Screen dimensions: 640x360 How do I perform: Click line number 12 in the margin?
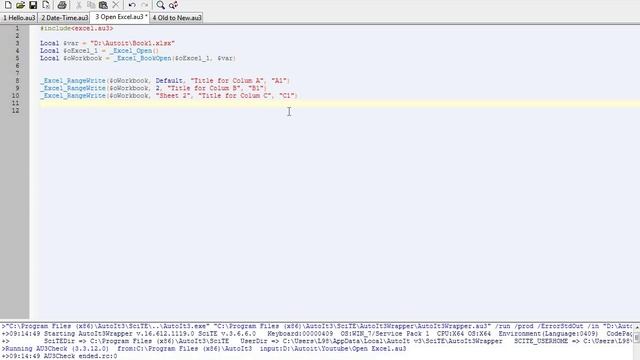(x=15, y=111)
